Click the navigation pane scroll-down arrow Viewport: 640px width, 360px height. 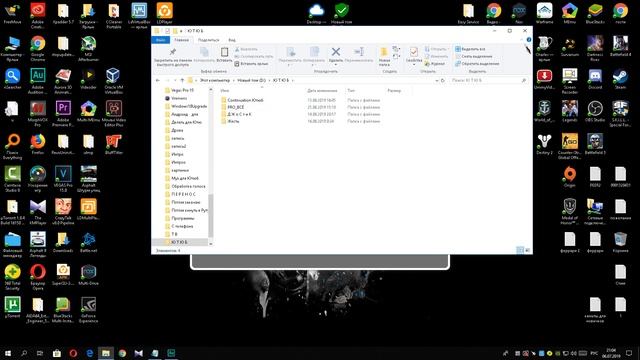[x=211, y=244]
